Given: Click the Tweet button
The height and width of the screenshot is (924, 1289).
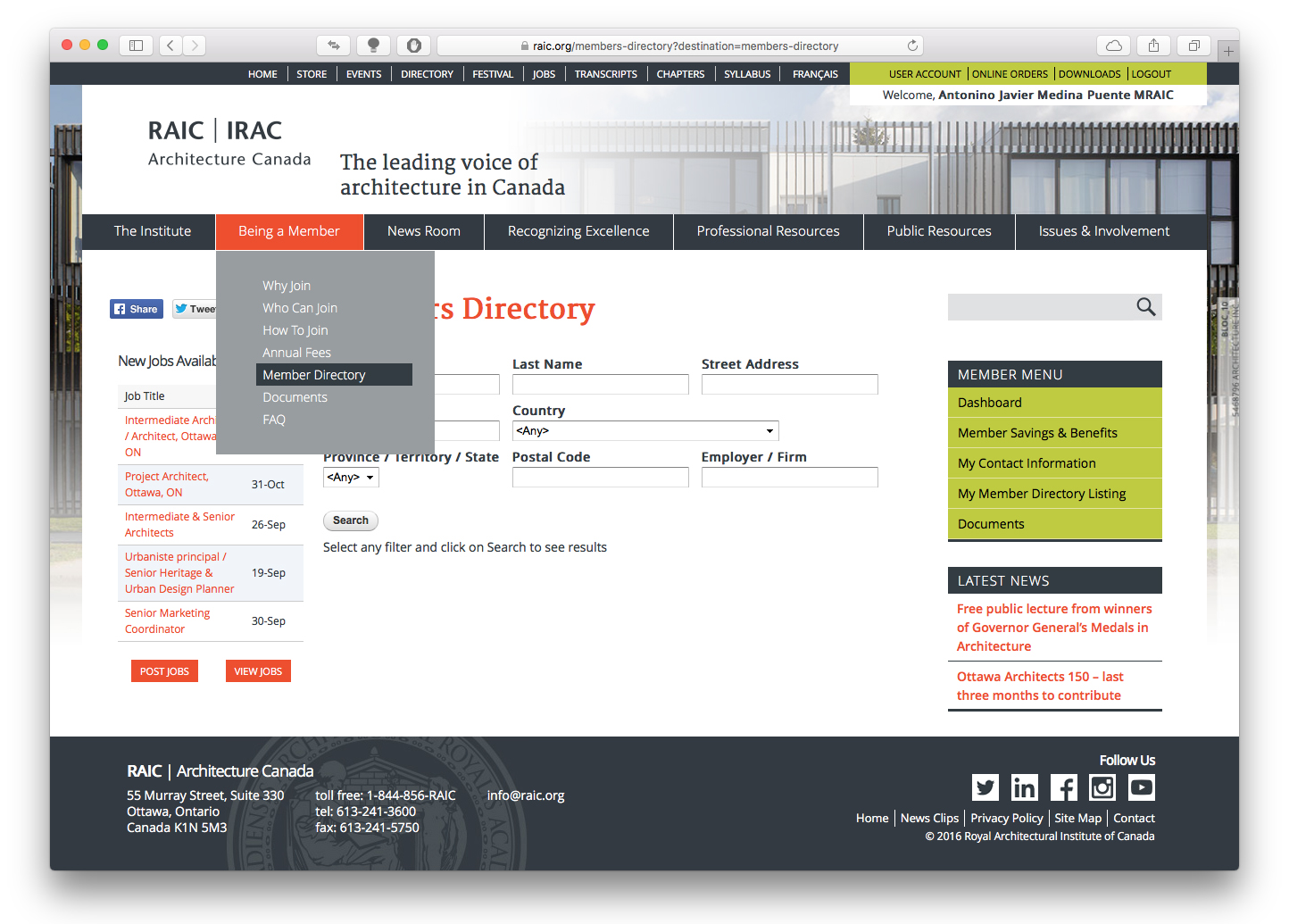Looking at the screenshot, I should 195,309.
